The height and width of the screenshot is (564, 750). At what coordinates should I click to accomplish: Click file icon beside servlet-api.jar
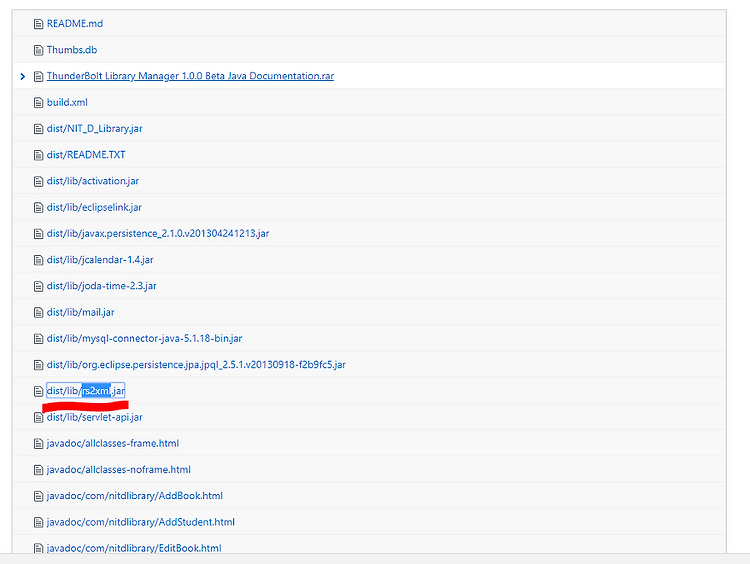[x=38, y=418]
